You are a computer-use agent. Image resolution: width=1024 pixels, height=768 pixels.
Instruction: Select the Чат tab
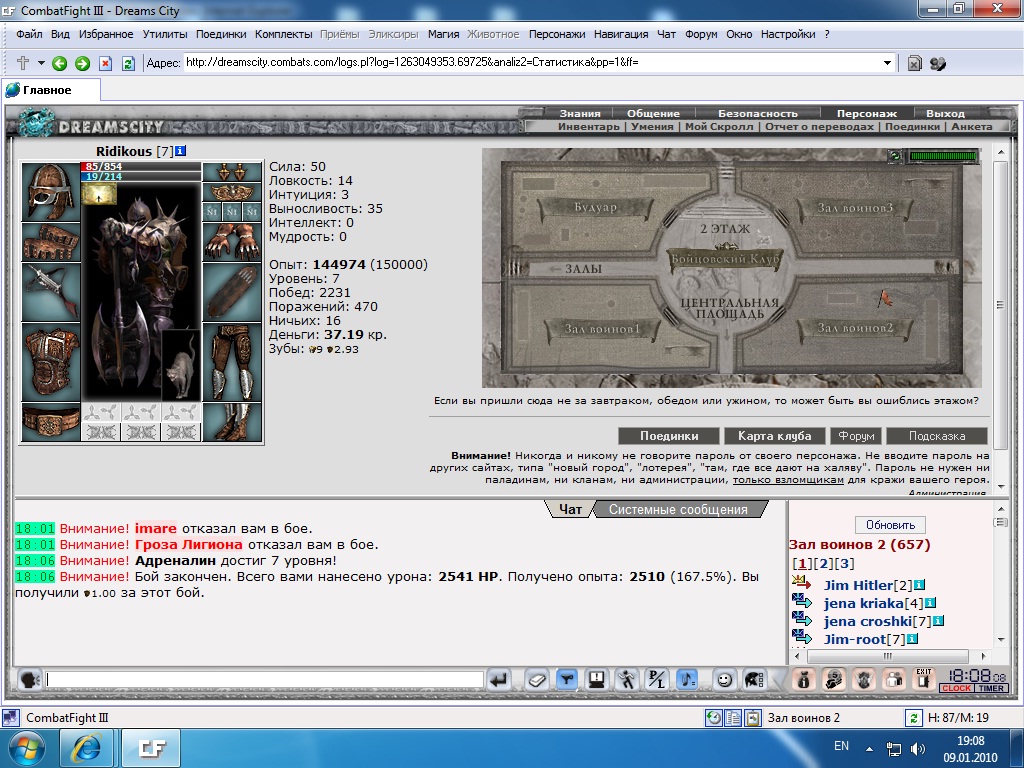pos(569,509)
